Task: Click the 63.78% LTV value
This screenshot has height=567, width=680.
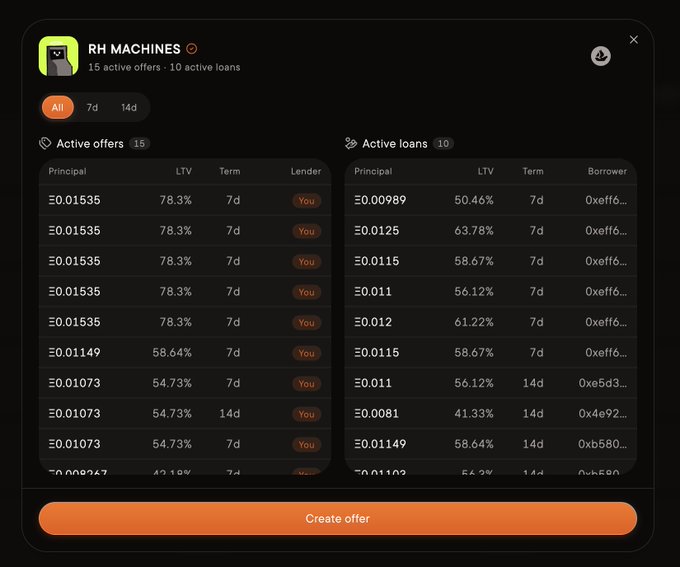Action: [474, 230]
